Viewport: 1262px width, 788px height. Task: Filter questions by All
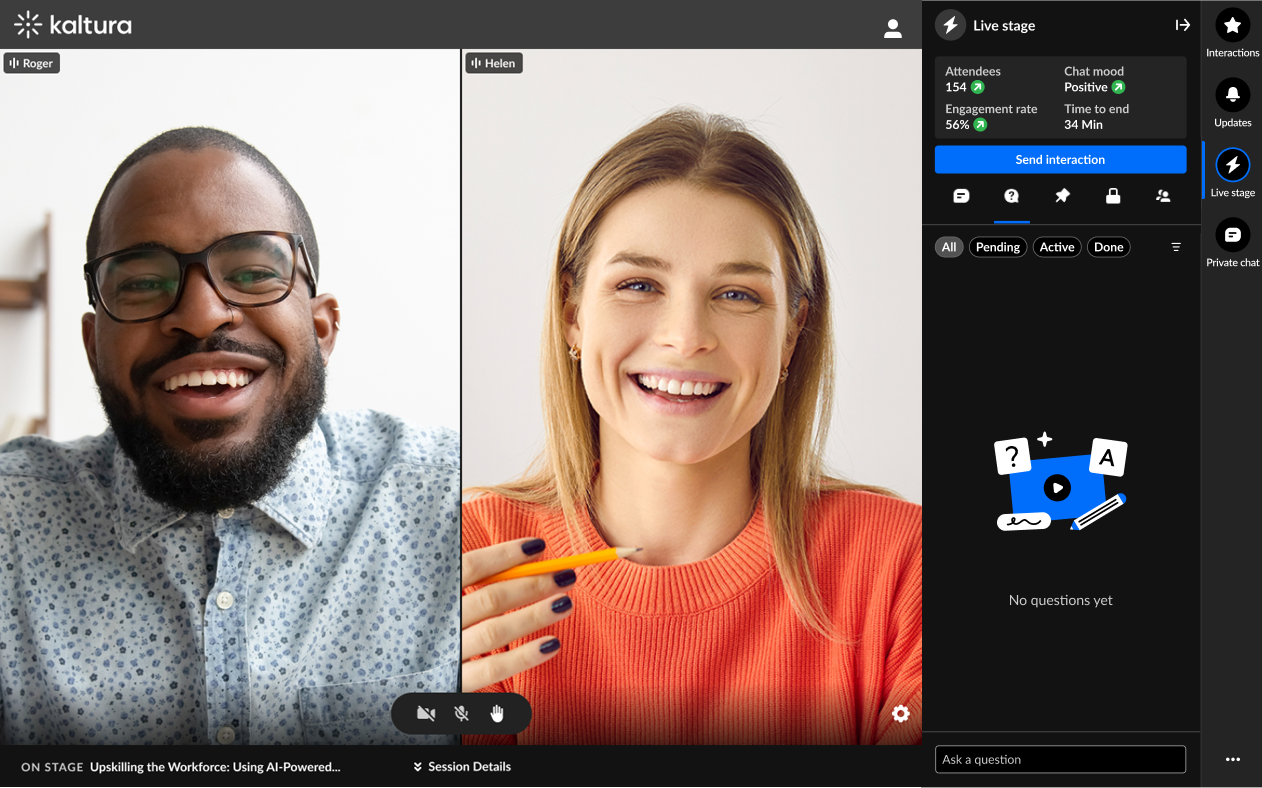tap(949, 247)
